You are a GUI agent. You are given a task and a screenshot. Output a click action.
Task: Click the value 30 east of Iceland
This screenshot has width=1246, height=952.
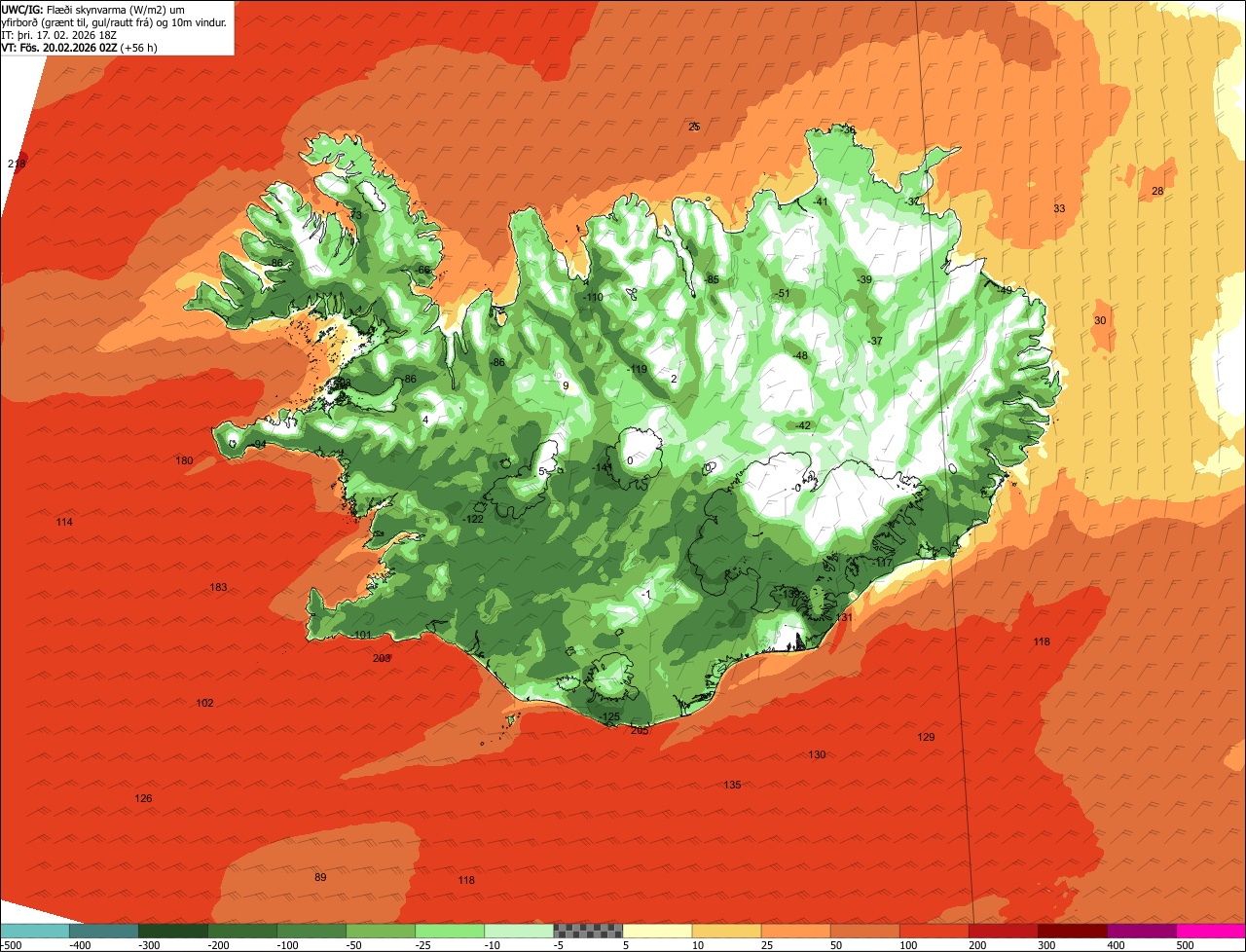pyautogui.click(x=1100, y=320)
